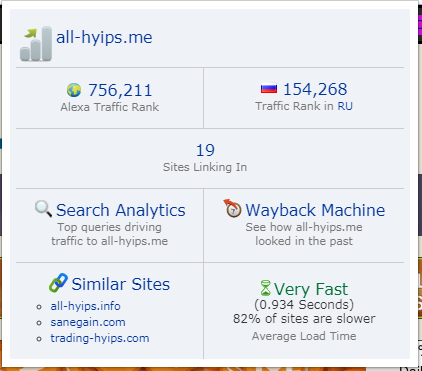Open the Search Analytics link
The width and height of the screenshot is (422, 371).
tap(121, 210)
